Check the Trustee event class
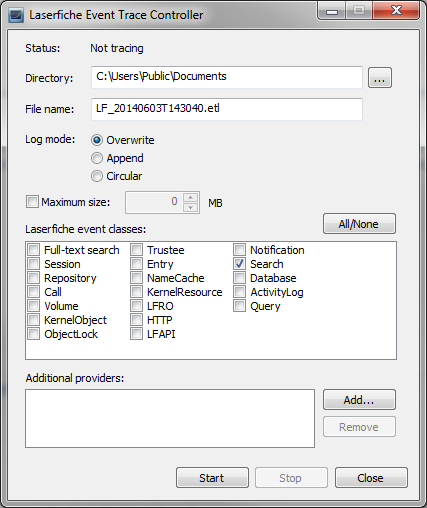The image size is (427, 508). pyautogui.click(x=136, y=249)
